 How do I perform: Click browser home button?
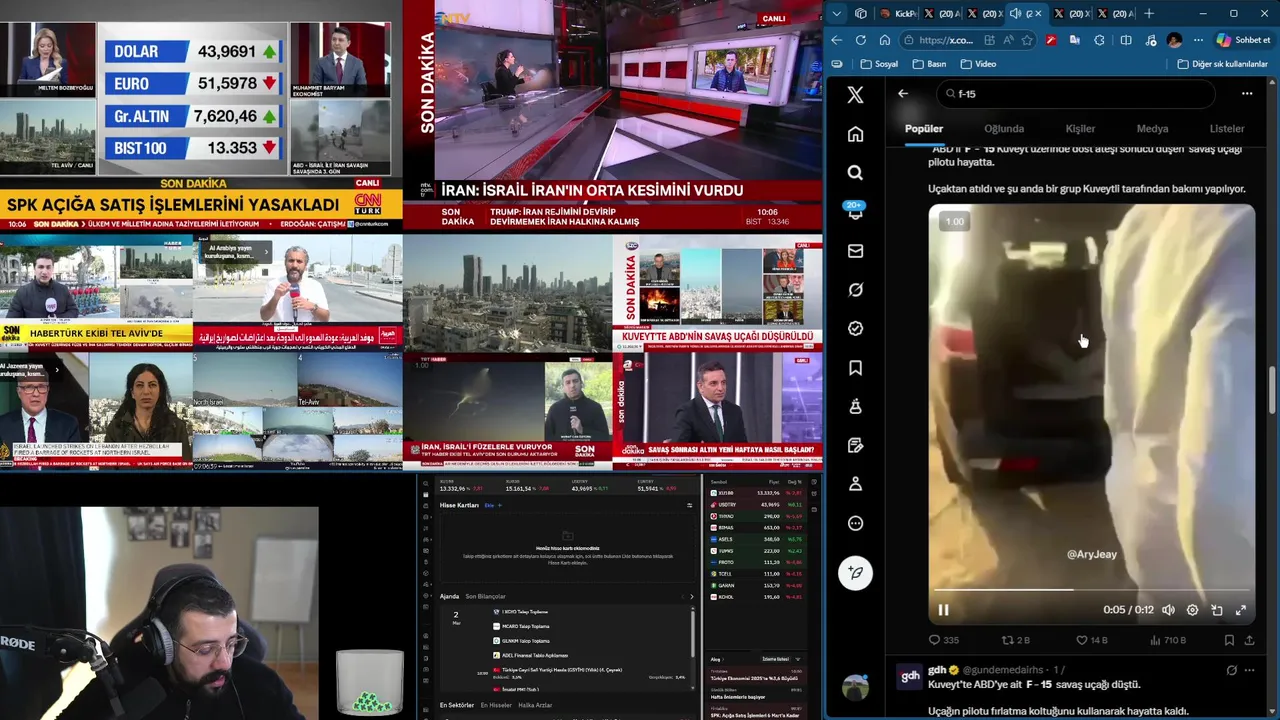pyautogui.click(x=884, y=40)
